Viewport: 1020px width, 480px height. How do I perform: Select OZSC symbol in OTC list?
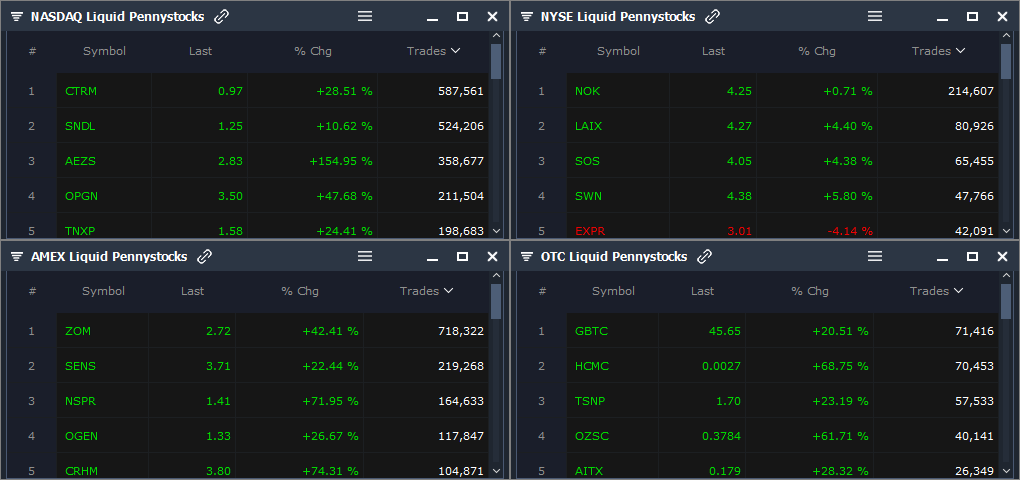pyautogui.click(x=592, y=436)
